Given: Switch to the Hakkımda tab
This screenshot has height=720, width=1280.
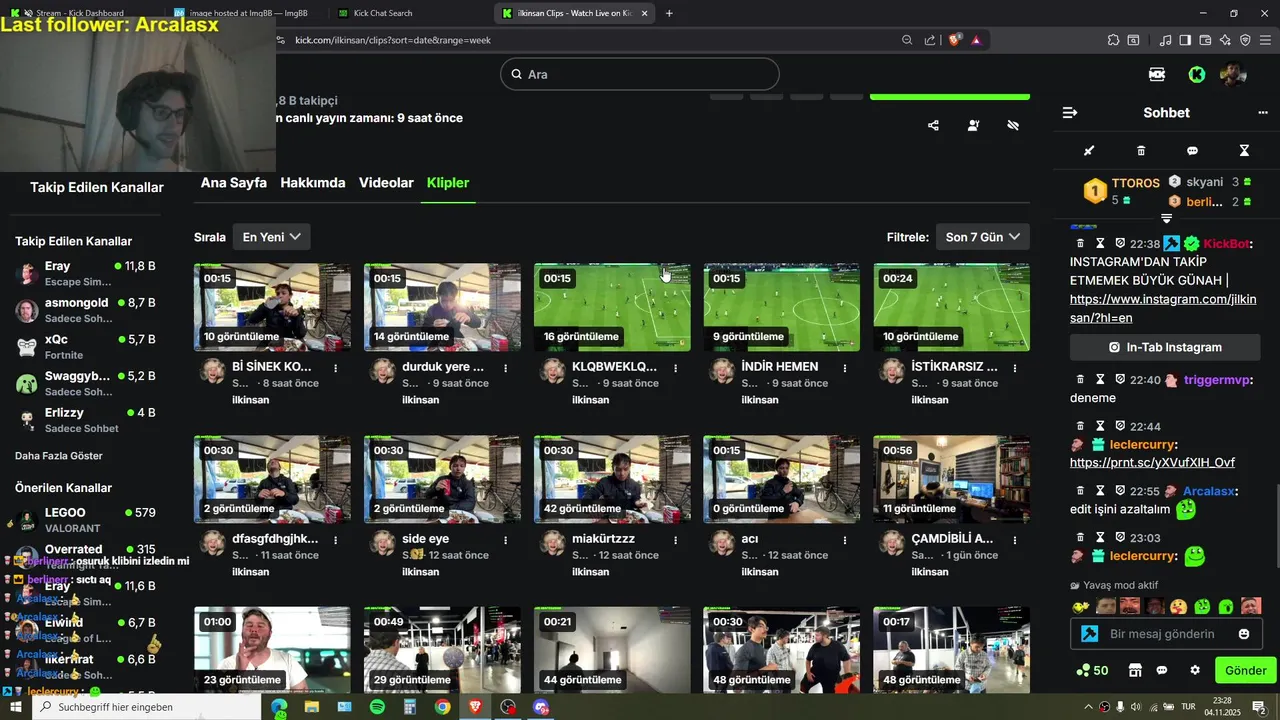Looking at the screenshot, I should 313,183.
